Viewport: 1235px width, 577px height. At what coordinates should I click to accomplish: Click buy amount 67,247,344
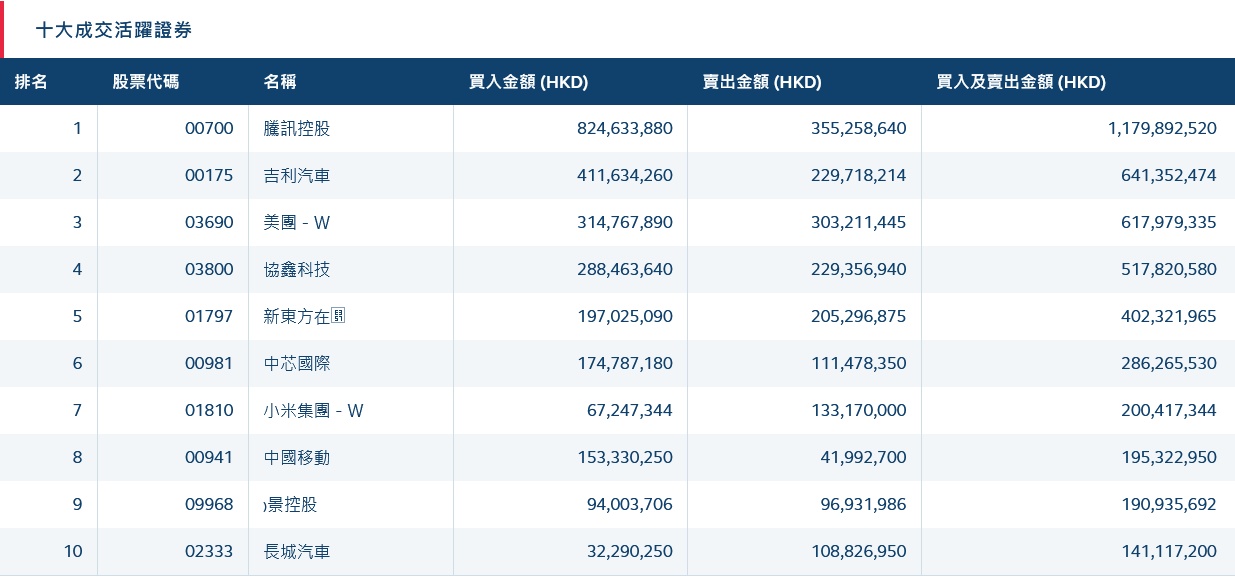pos(630,410)
